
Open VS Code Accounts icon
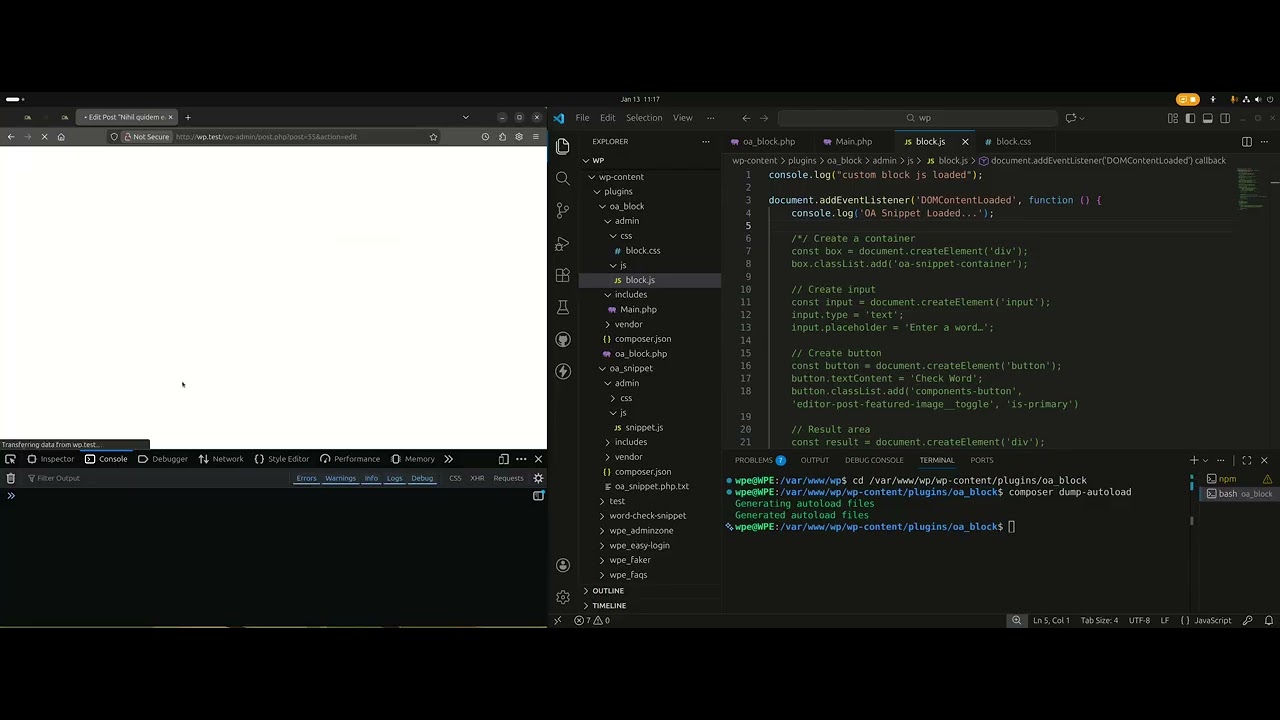point(562,565)
